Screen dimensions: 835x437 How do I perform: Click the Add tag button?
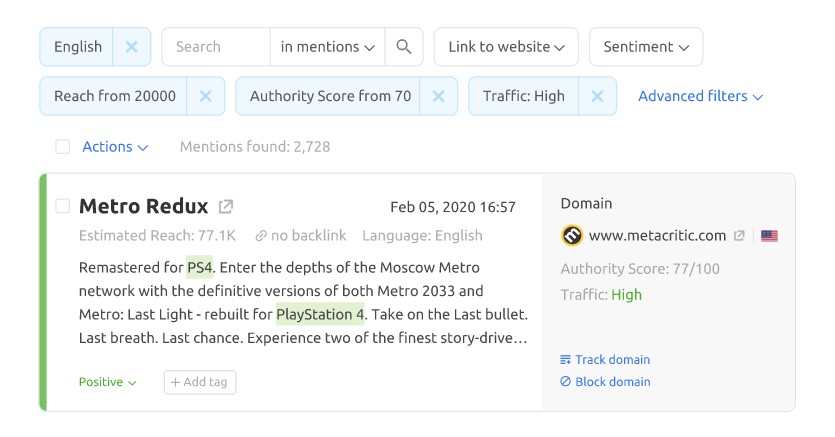coord(200,382)
